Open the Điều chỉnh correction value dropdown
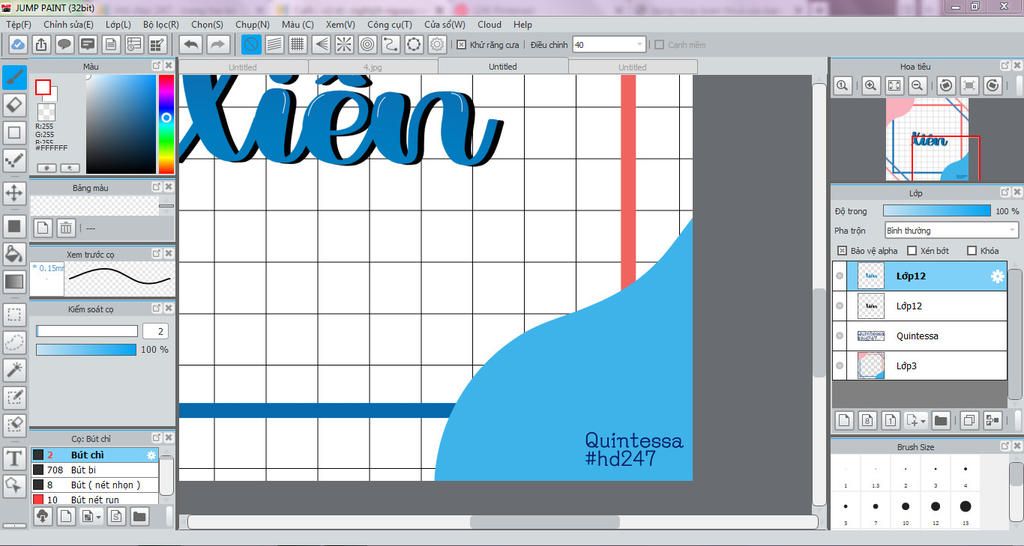 [x=609, y=44]
